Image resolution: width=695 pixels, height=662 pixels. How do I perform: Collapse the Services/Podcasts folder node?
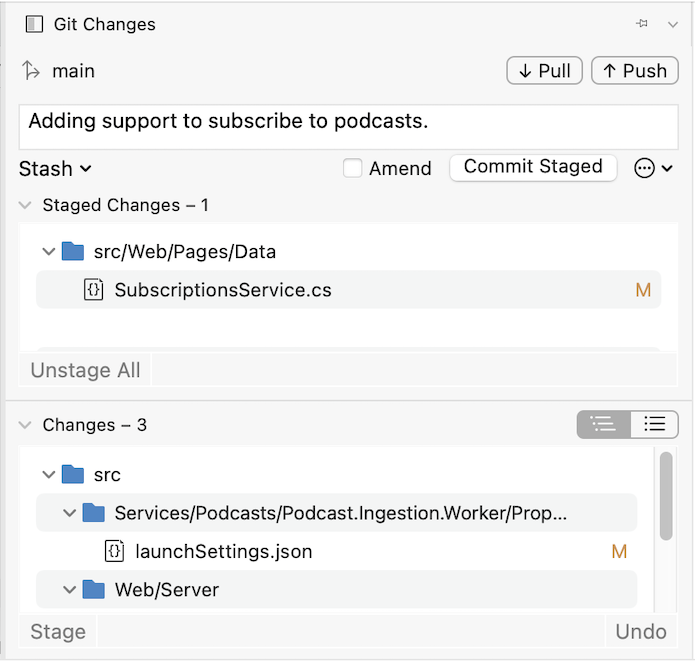(69, 513)
